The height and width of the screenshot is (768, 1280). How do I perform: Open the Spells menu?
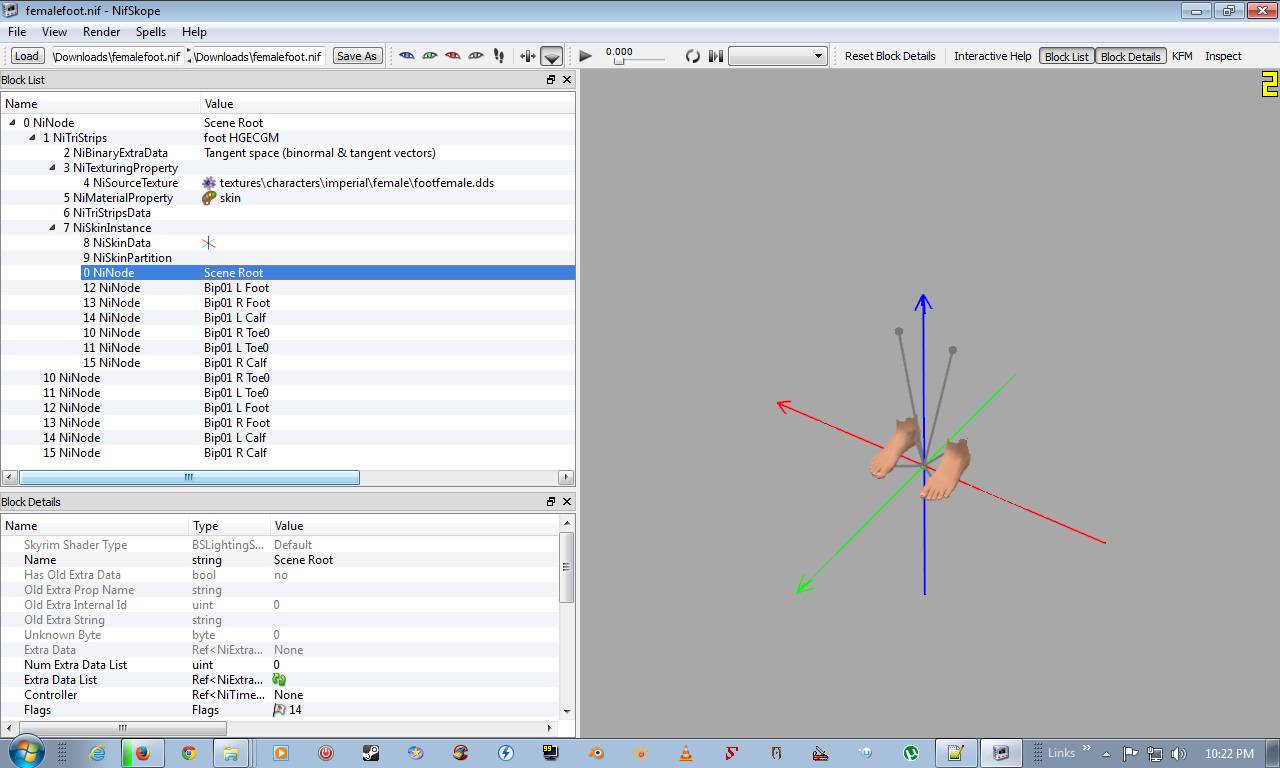(151, 32)
